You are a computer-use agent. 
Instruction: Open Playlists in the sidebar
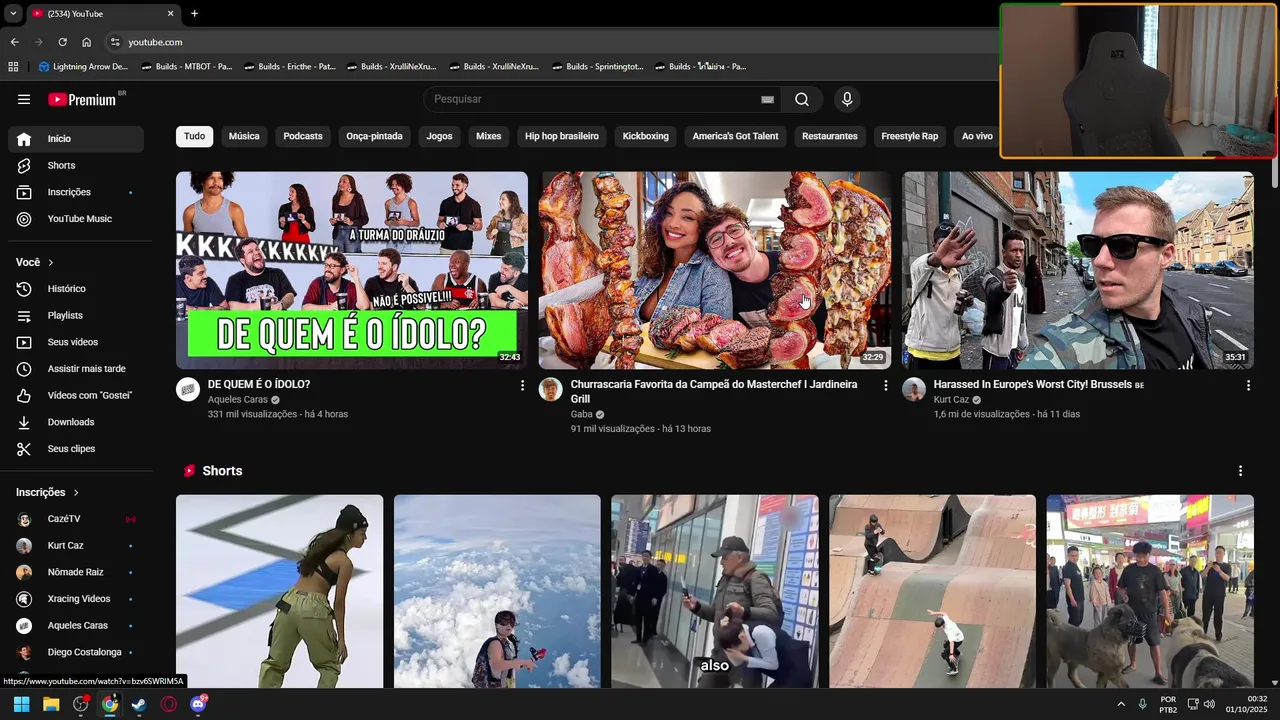point(76,315)
